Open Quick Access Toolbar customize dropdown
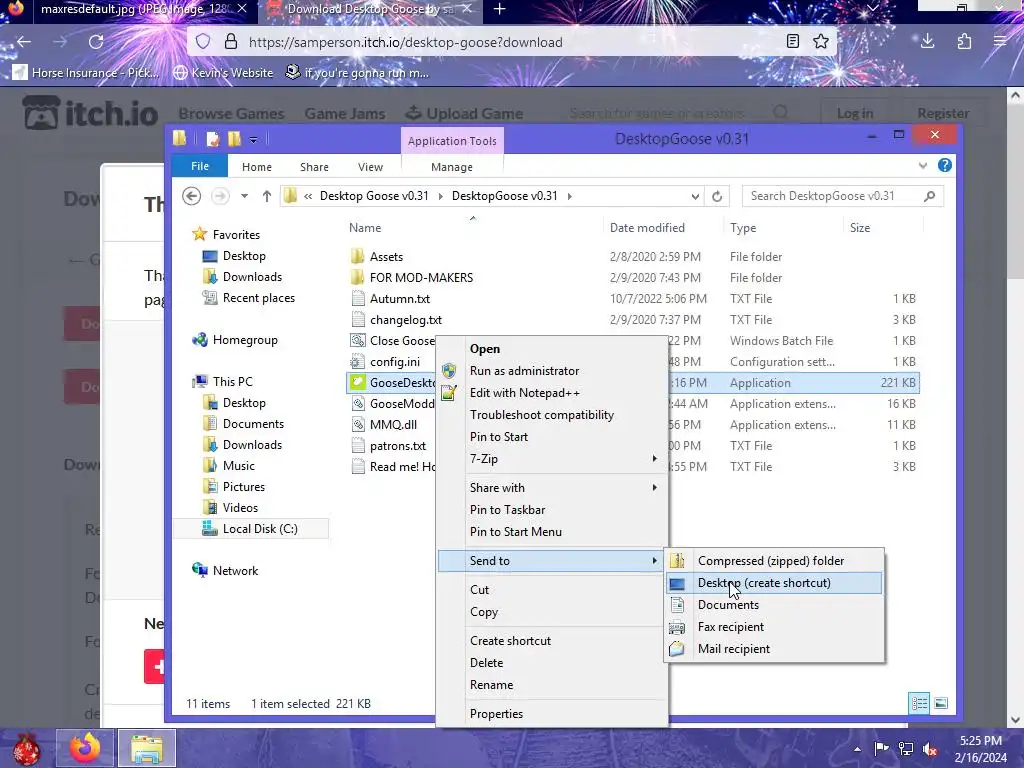1024x768 pixels. click(x=253, y=139)
